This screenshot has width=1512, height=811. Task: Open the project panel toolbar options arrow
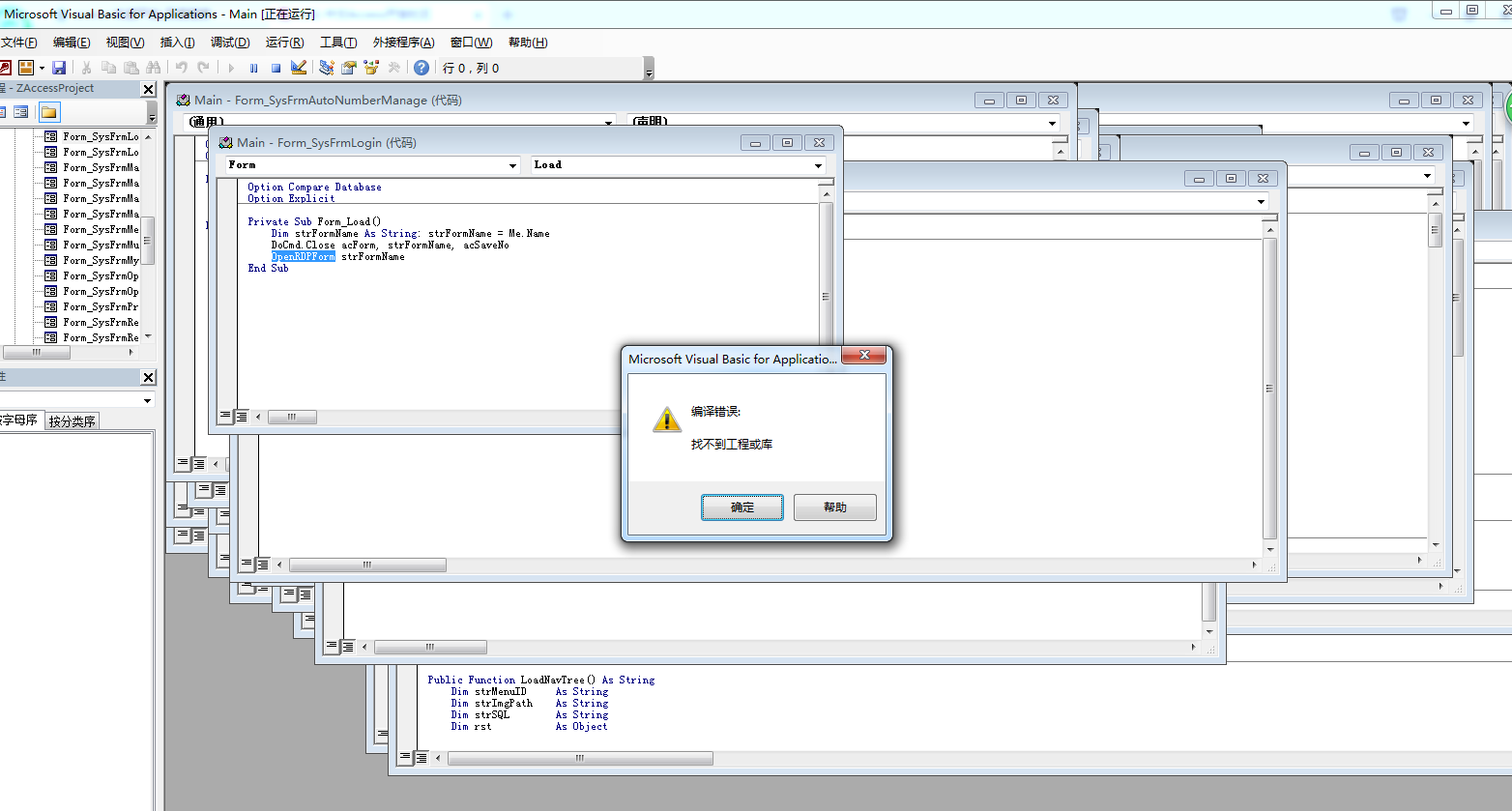pyautogui.click(x=152, y=114)
